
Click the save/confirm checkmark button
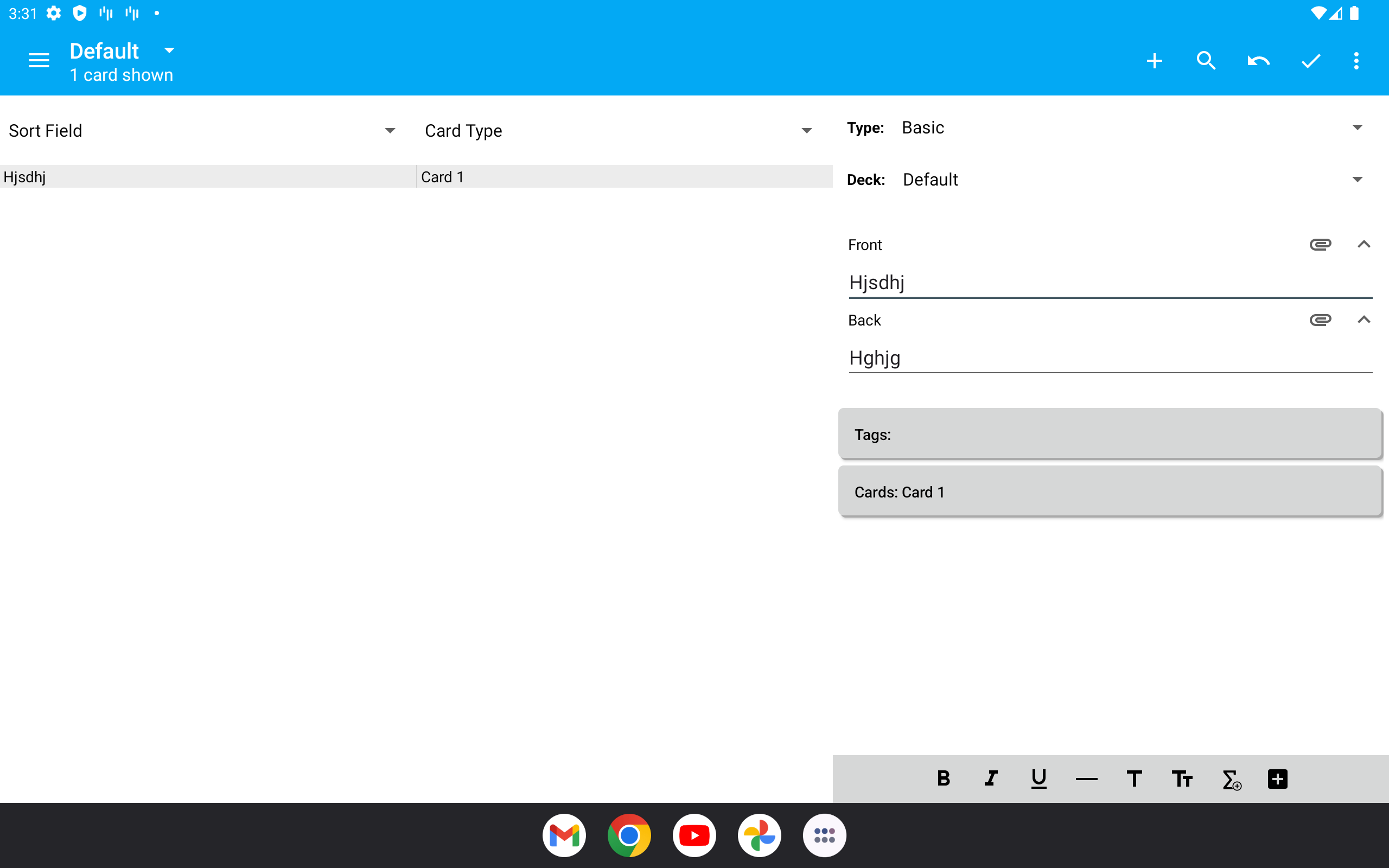click(x=1310, y=61)
